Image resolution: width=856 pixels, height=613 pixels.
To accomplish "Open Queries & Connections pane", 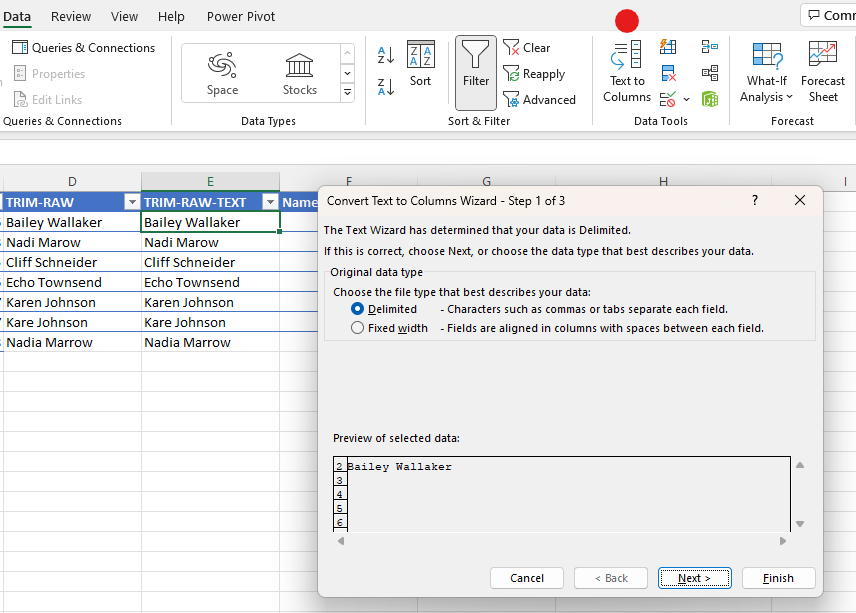I will coord(84,47).
